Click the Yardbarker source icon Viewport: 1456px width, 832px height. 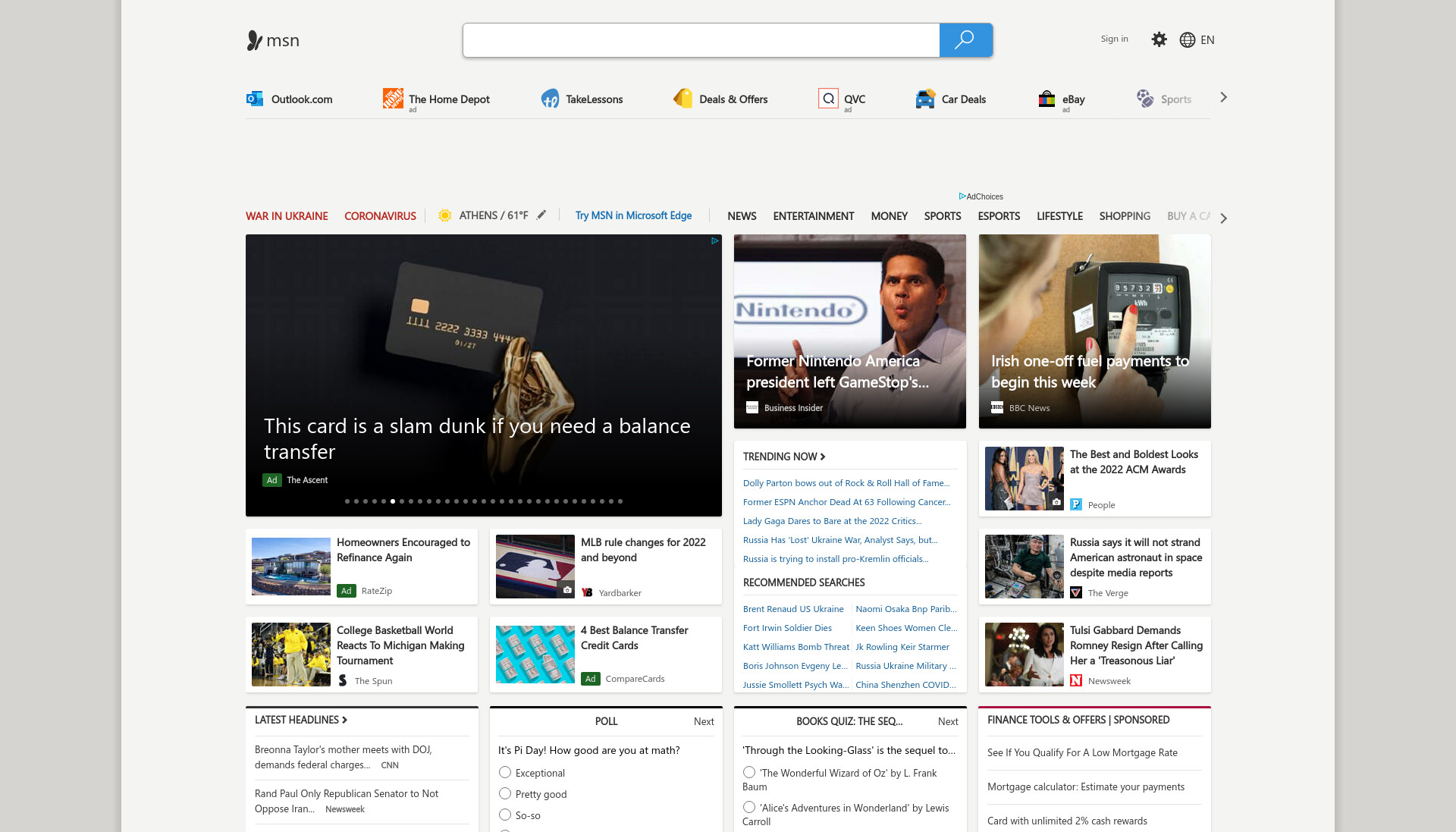point(587,592)
